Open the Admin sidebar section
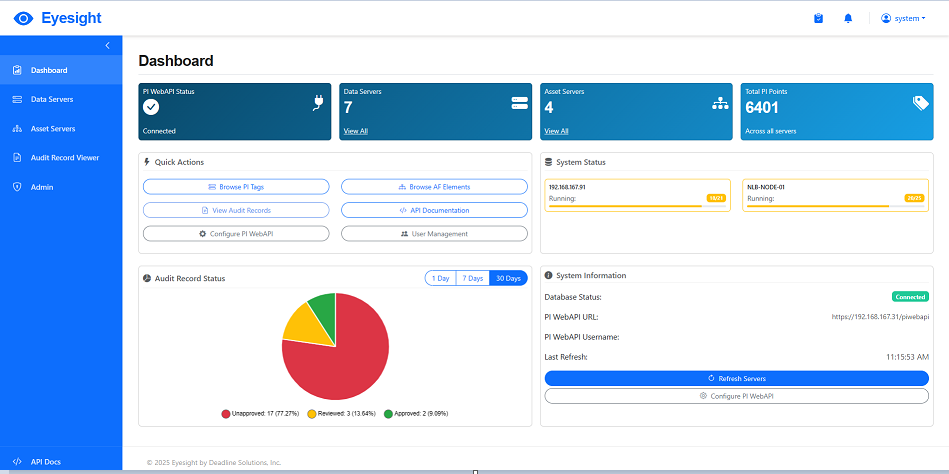Viewport: 949px width, 474px height. 42,187
